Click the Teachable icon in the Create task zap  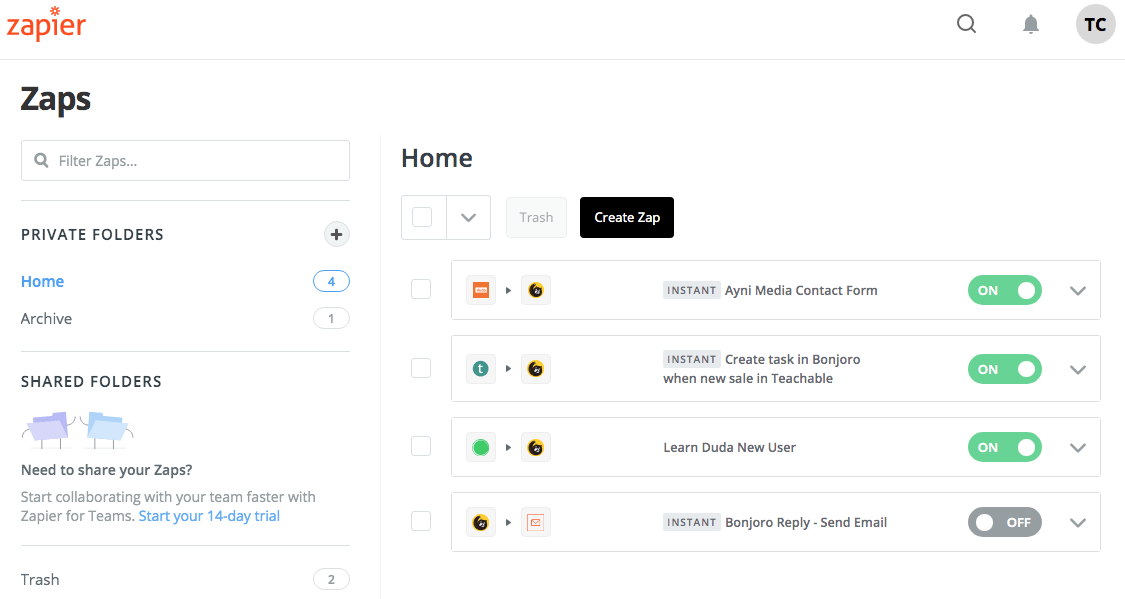[x=481, y=369]
